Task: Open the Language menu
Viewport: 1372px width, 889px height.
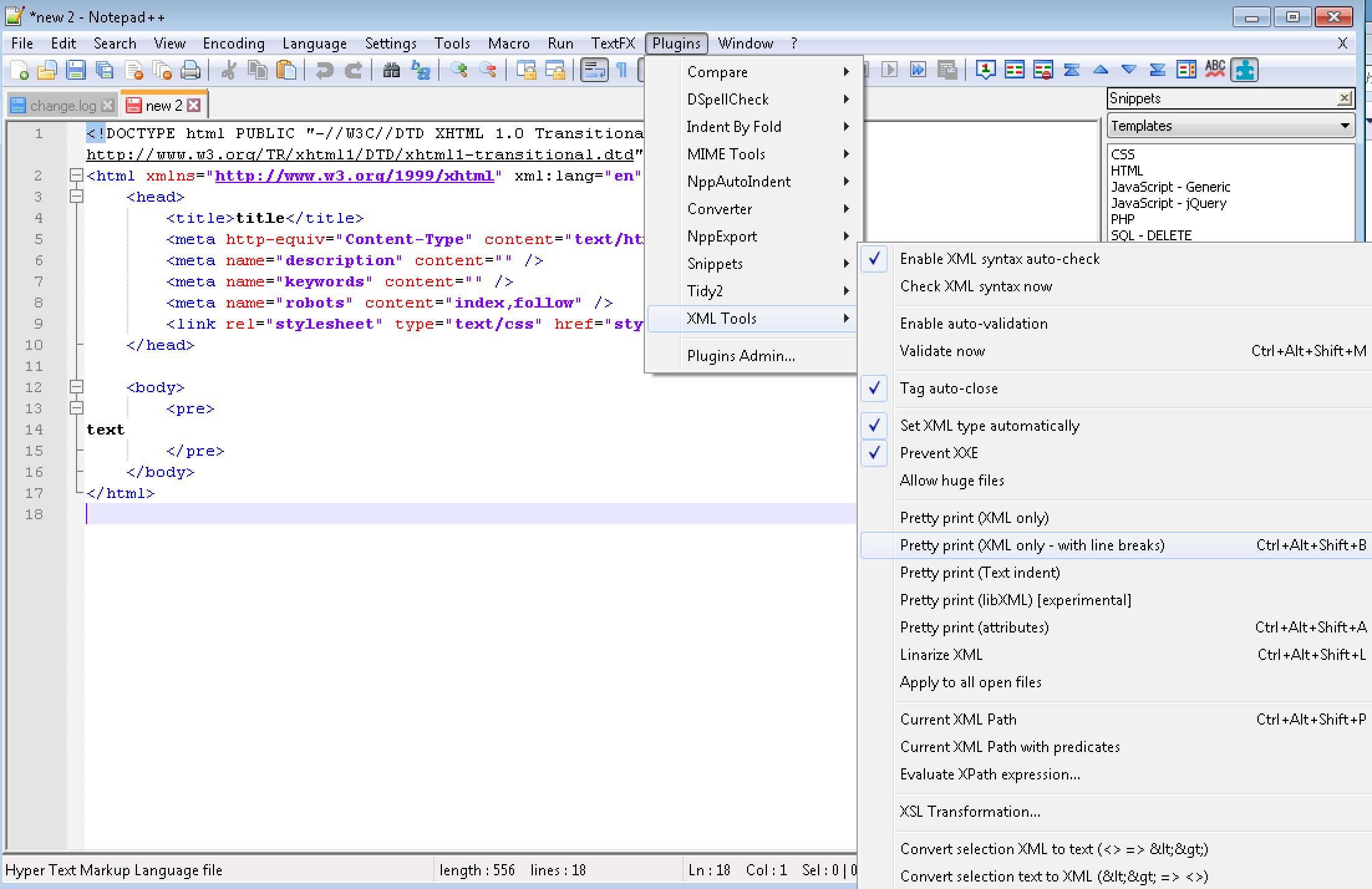Action: click(314, 44)
